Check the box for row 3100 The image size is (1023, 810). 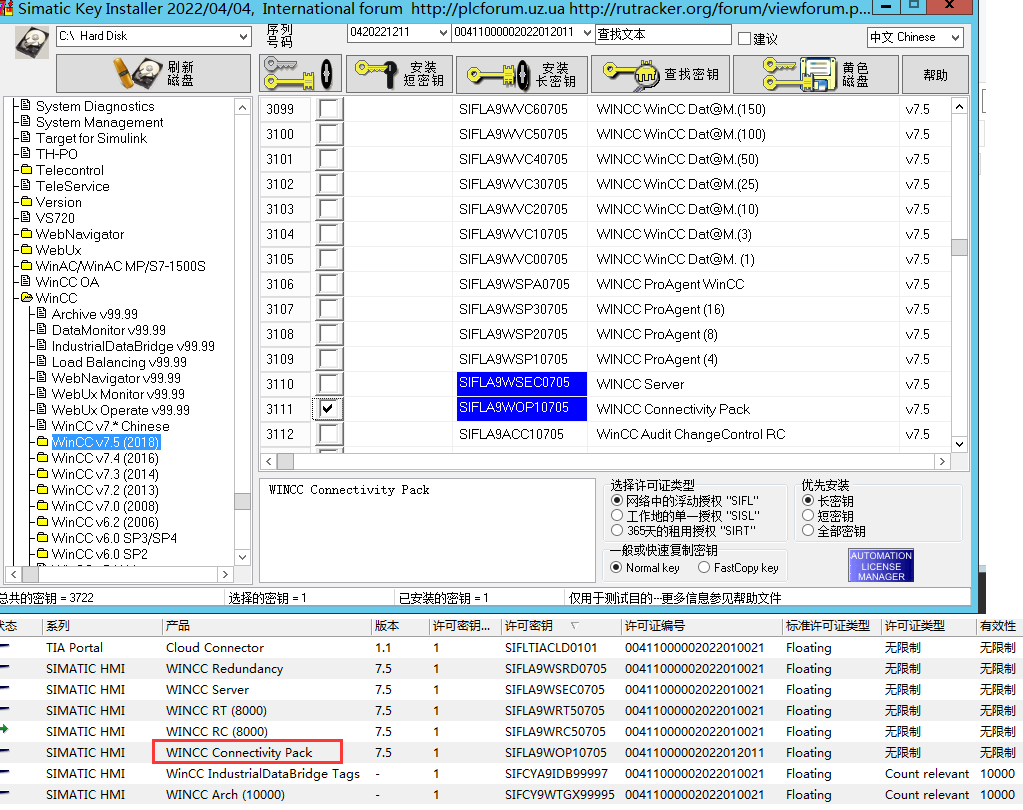[x=328, y=134]
